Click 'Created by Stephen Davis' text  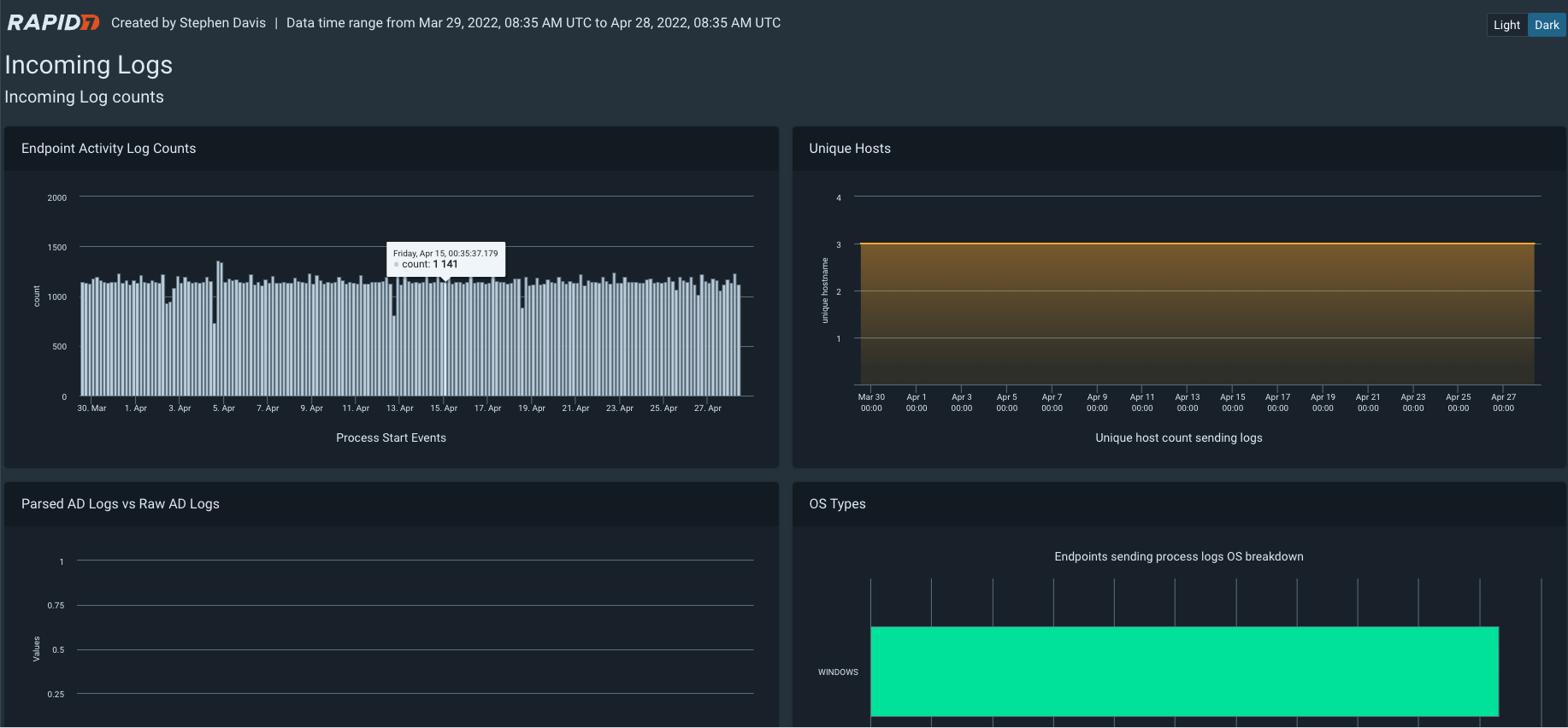(188, 23)
